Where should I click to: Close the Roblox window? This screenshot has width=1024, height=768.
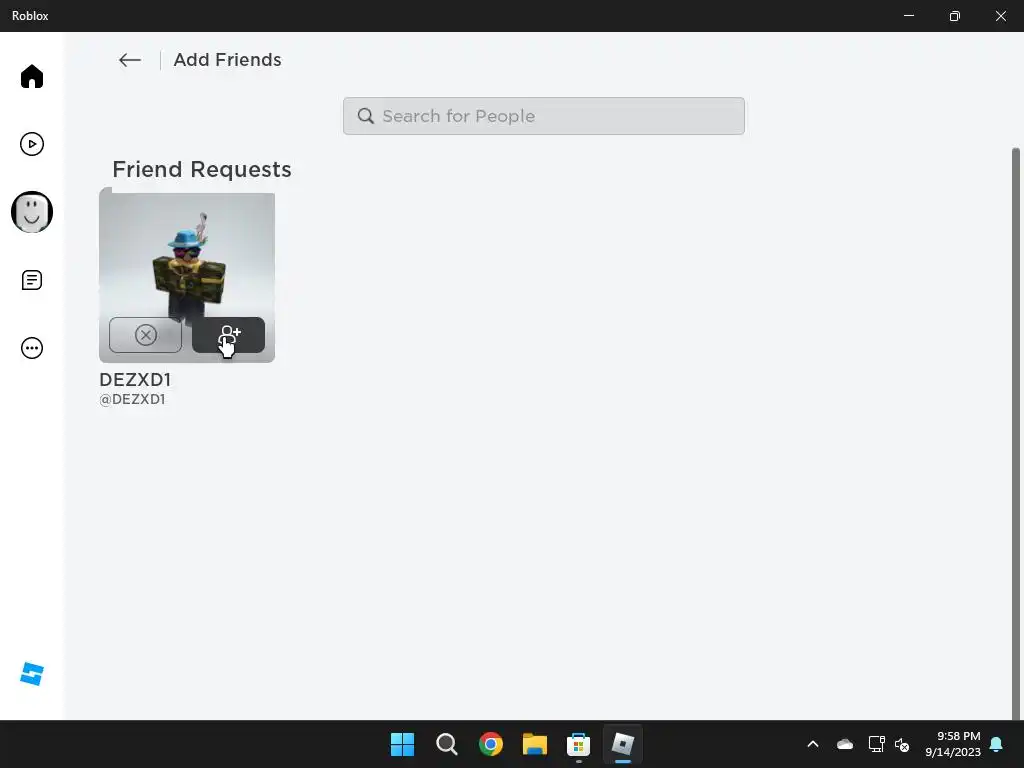coord(1000,16)
